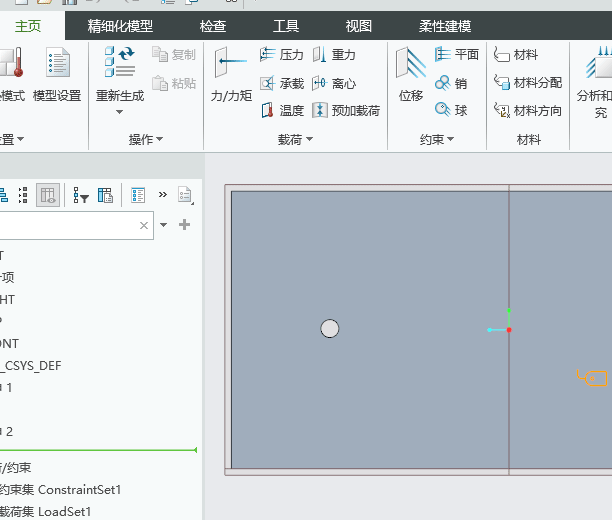Click the dotted tree settings icon

[23, 195]
